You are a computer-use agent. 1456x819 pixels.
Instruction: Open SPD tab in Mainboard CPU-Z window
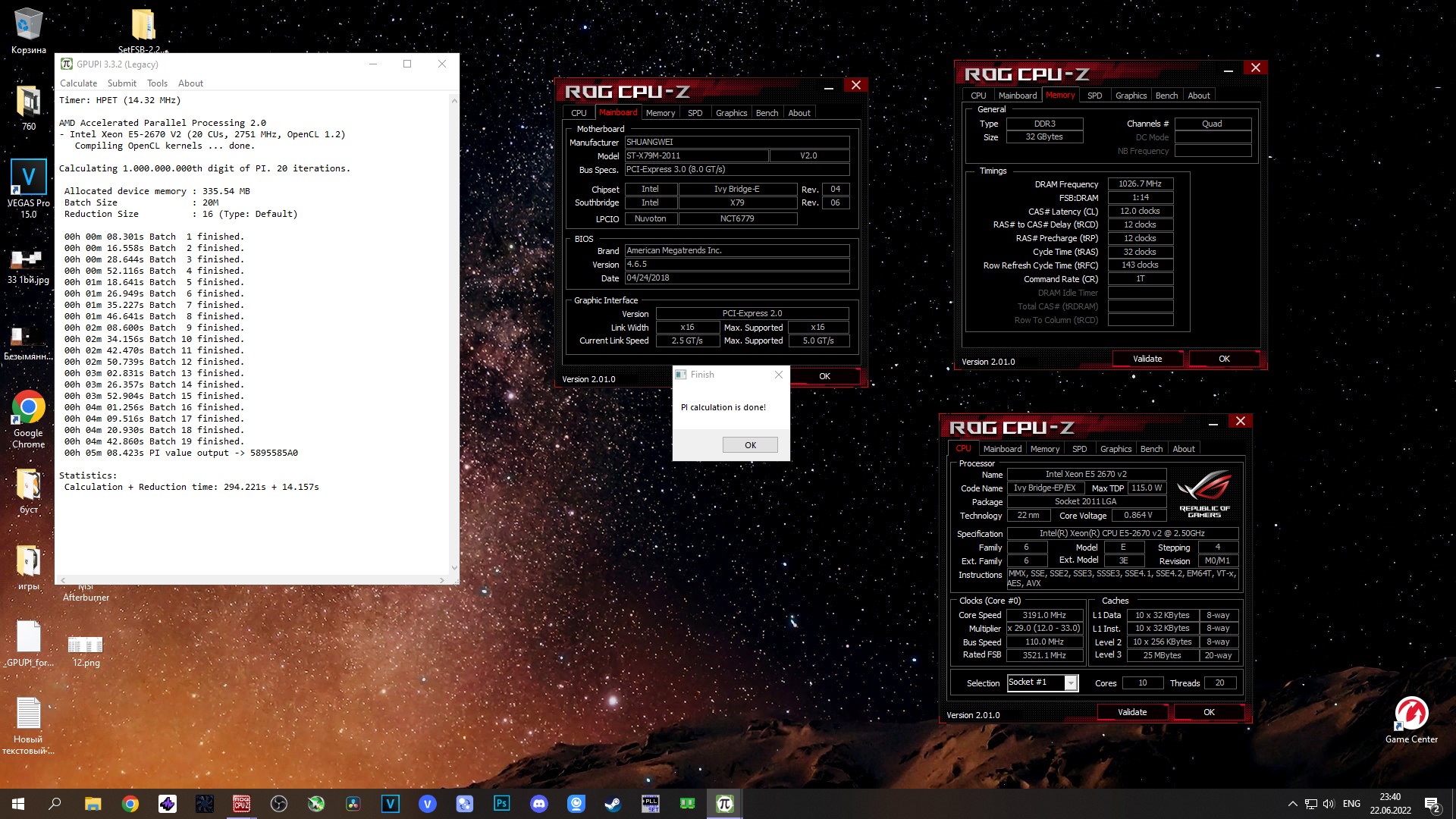(695, 113)
